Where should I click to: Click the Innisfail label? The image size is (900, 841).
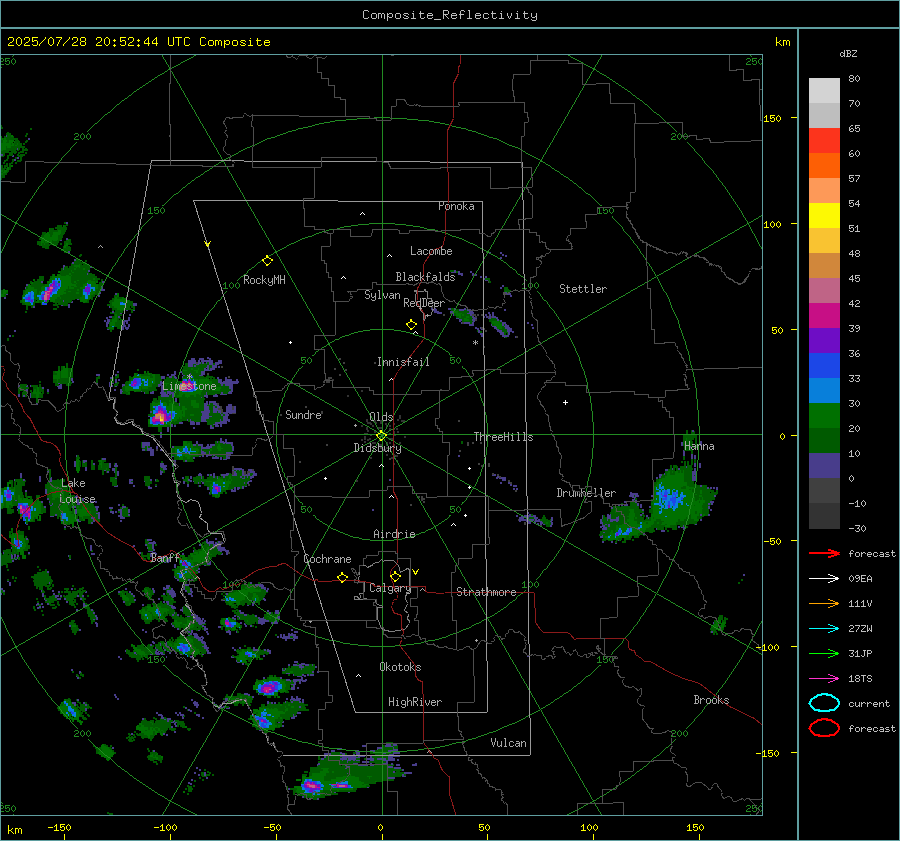[x=403, y=362]
